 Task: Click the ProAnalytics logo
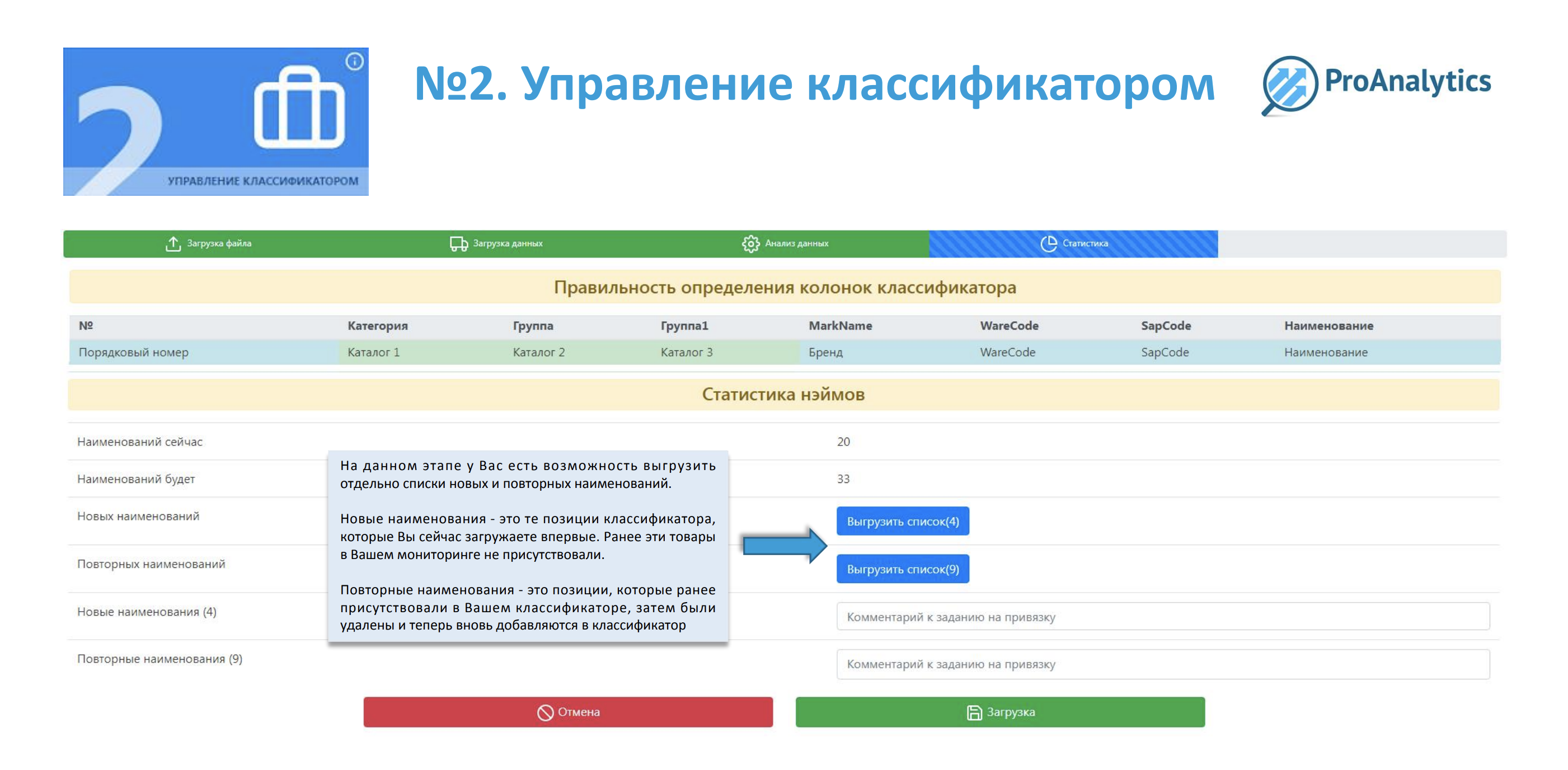1376,85
